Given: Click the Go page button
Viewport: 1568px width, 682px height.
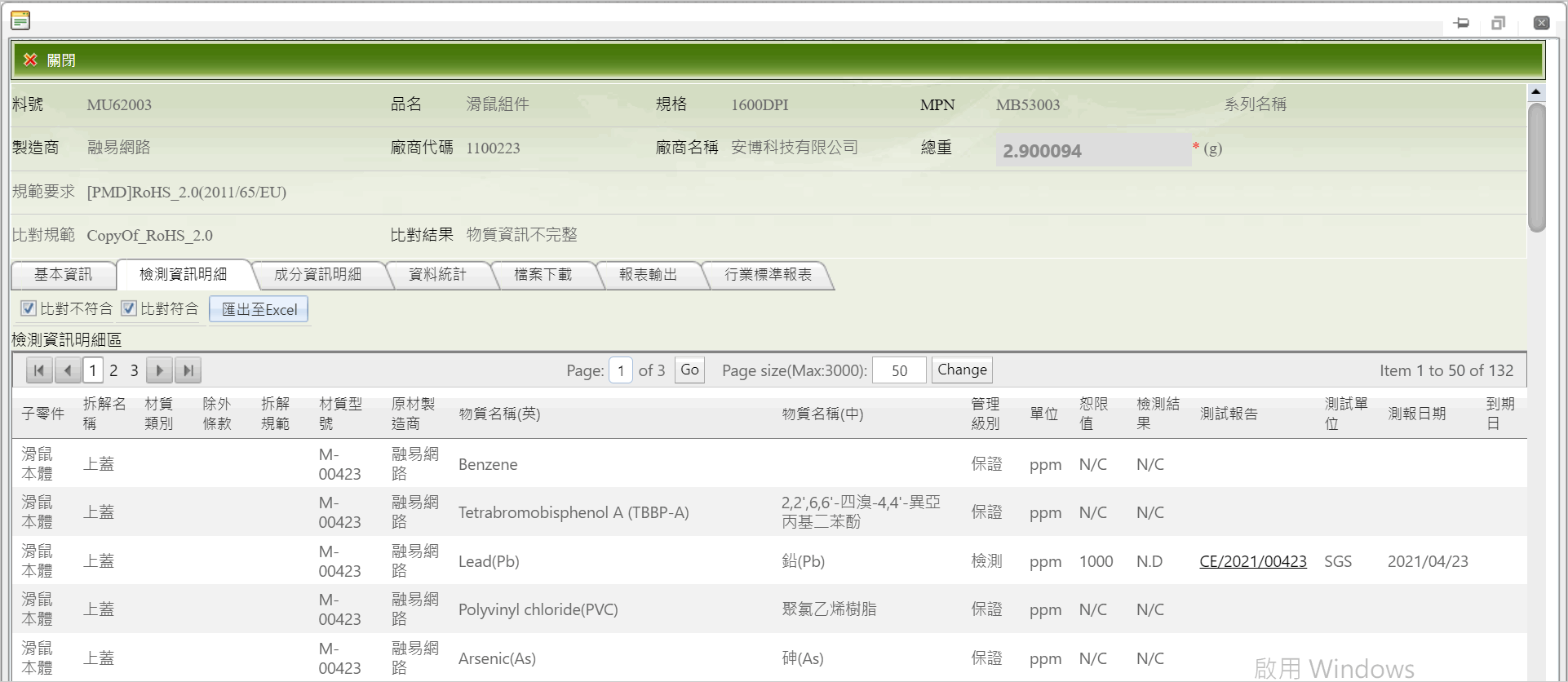Looking at the screenshot, I should (690, 370).
